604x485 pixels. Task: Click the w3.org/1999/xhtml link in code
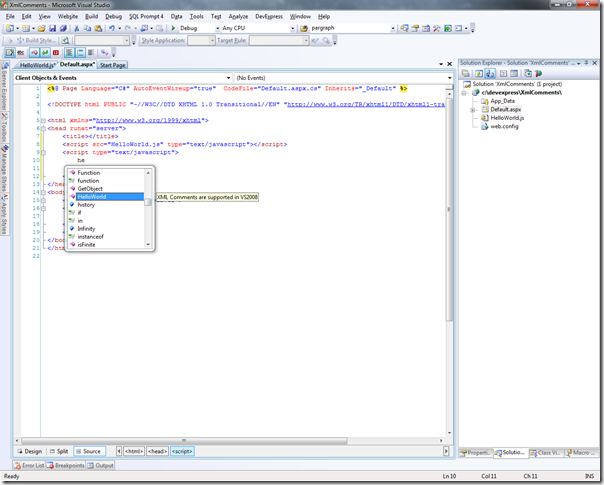(x=148, y=120)
